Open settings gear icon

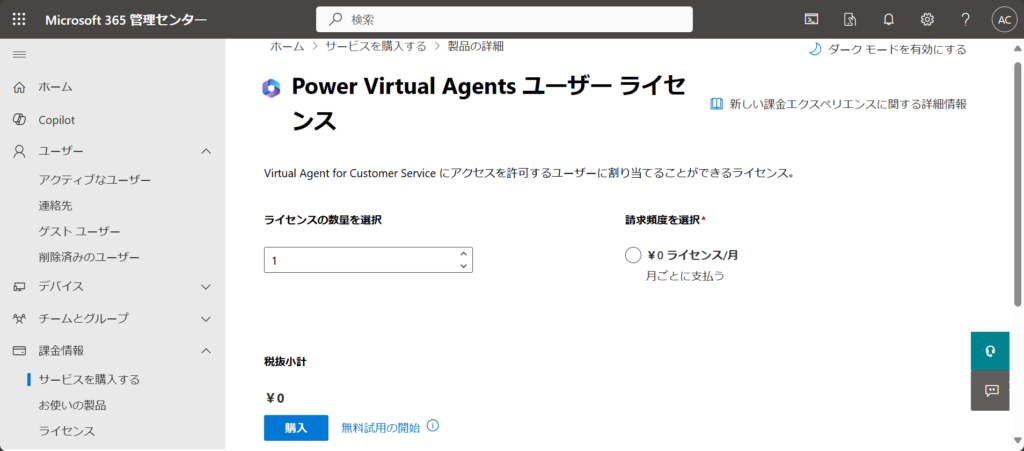[927, 20]
